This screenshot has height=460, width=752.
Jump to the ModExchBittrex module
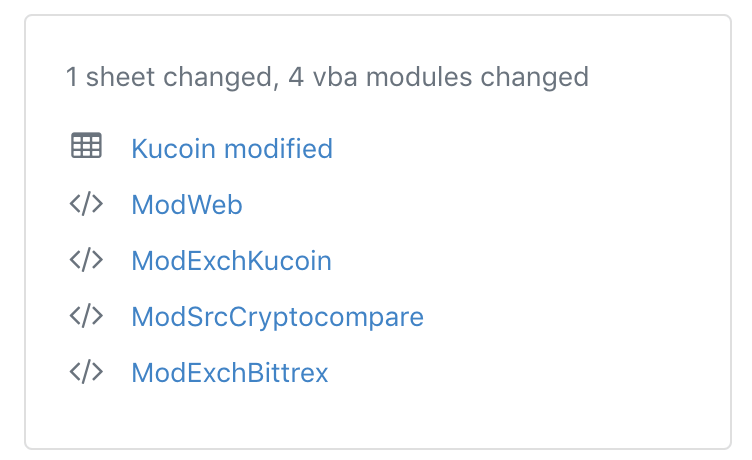point(230,373)
